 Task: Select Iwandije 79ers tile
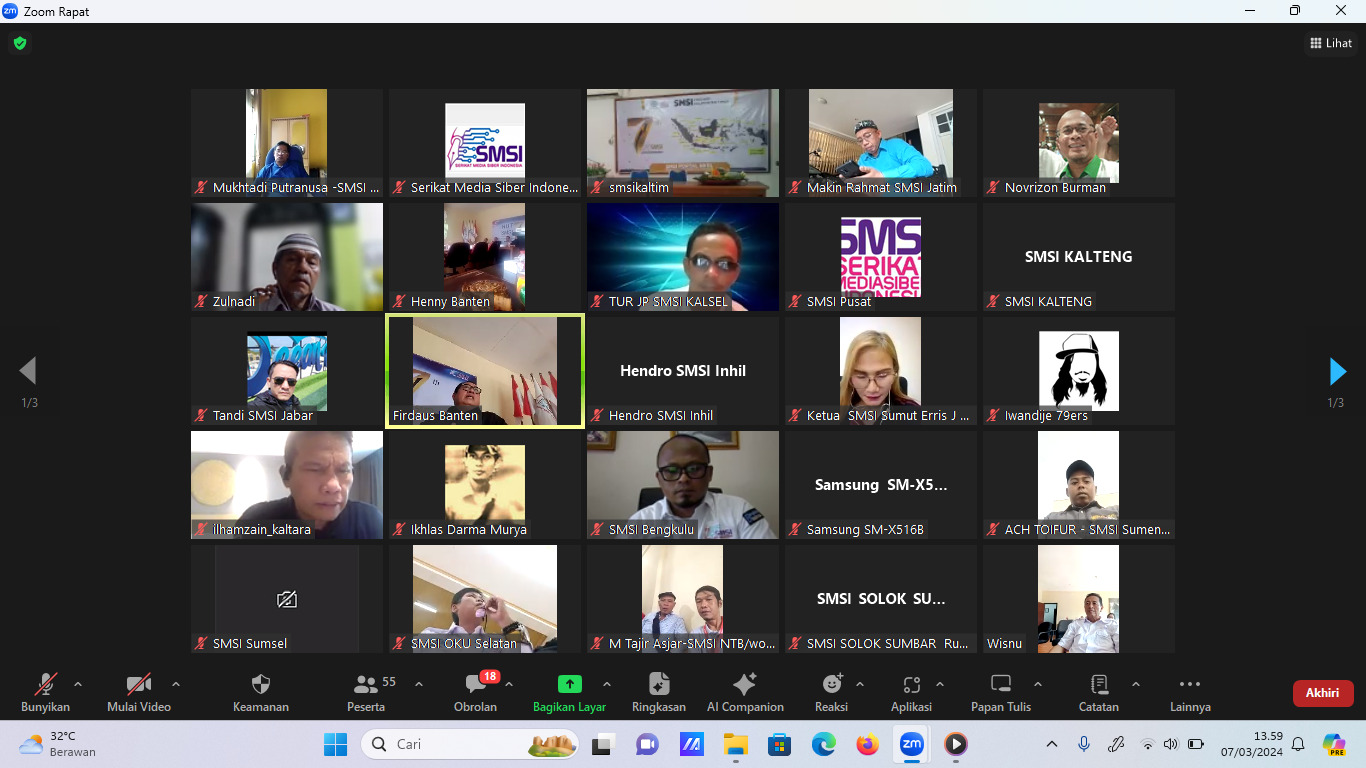pos(1079,371)
